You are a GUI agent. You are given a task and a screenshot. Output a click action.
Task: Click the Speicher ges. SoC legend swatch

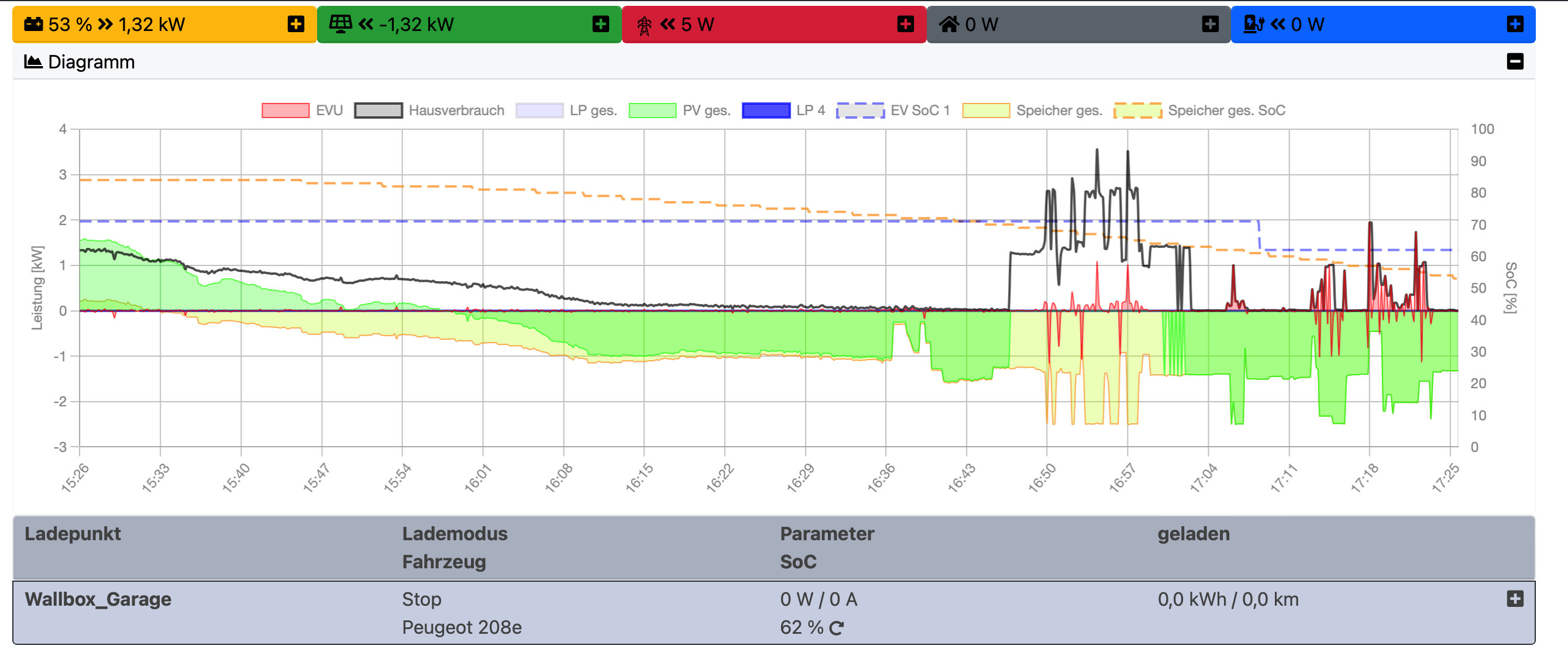point(1137,110)
